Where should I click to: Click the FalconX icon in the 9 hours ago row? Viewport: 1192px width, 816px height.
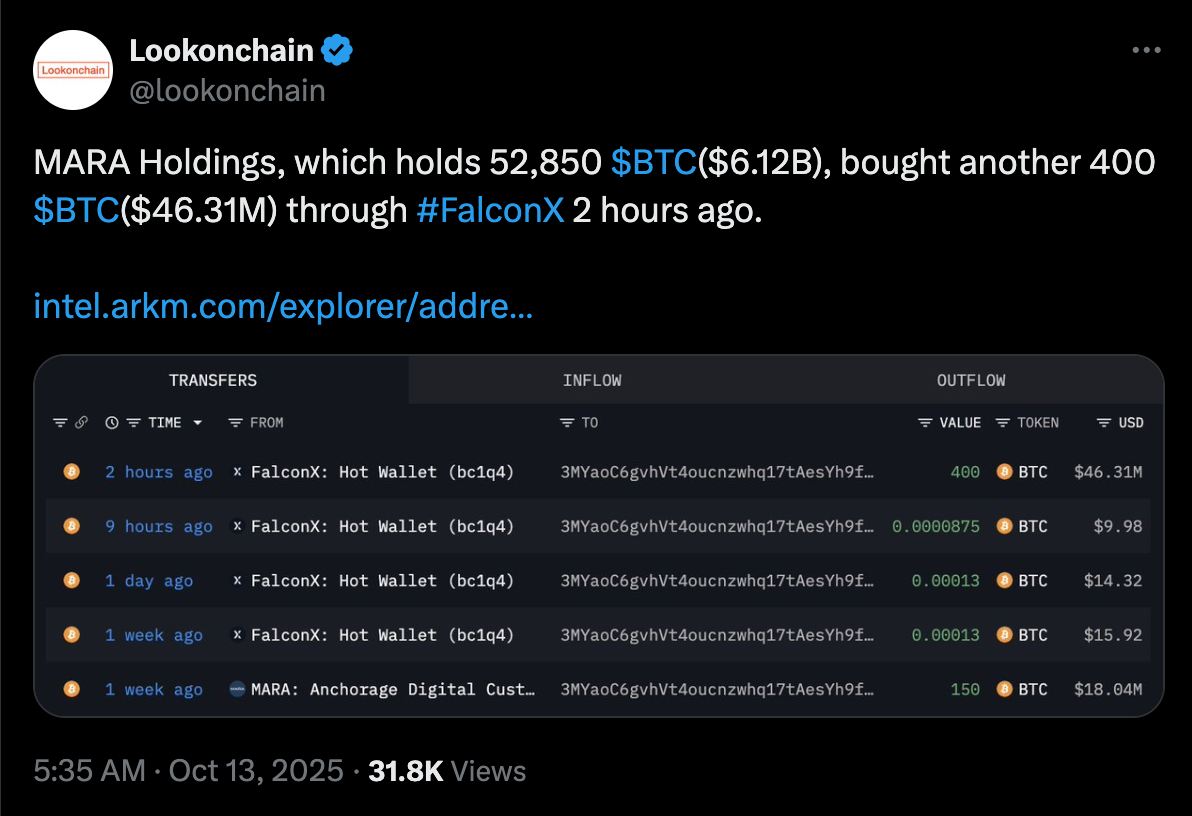pyautogui.click(x=237, y=526)
